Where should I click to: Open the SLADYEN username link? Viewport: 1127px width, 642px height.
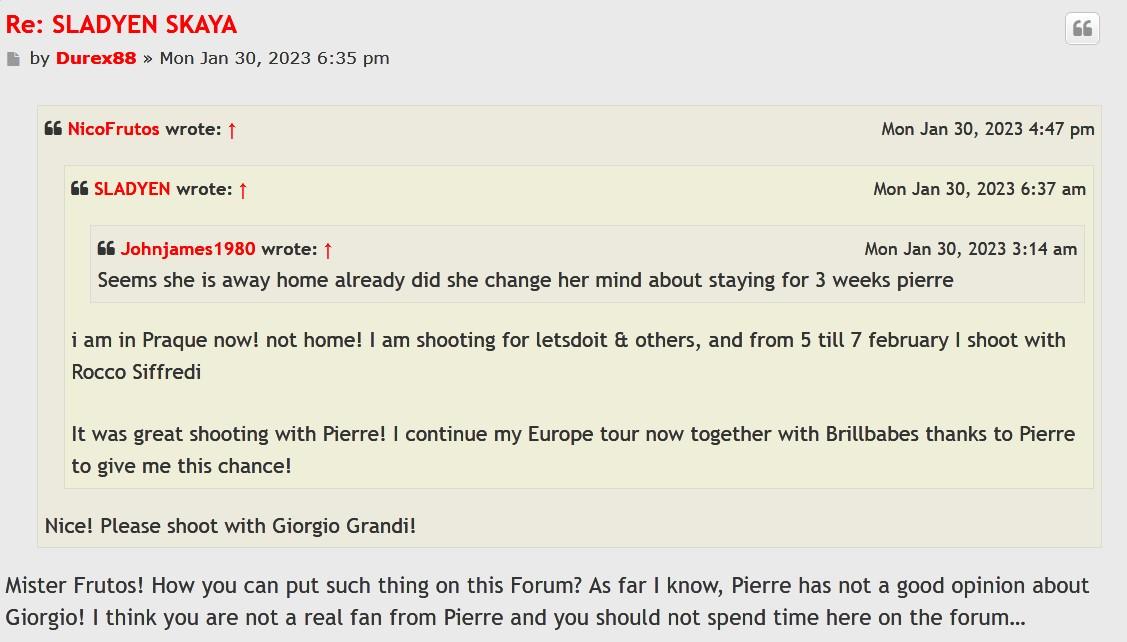pyautogui.click(x=132, y=189)
